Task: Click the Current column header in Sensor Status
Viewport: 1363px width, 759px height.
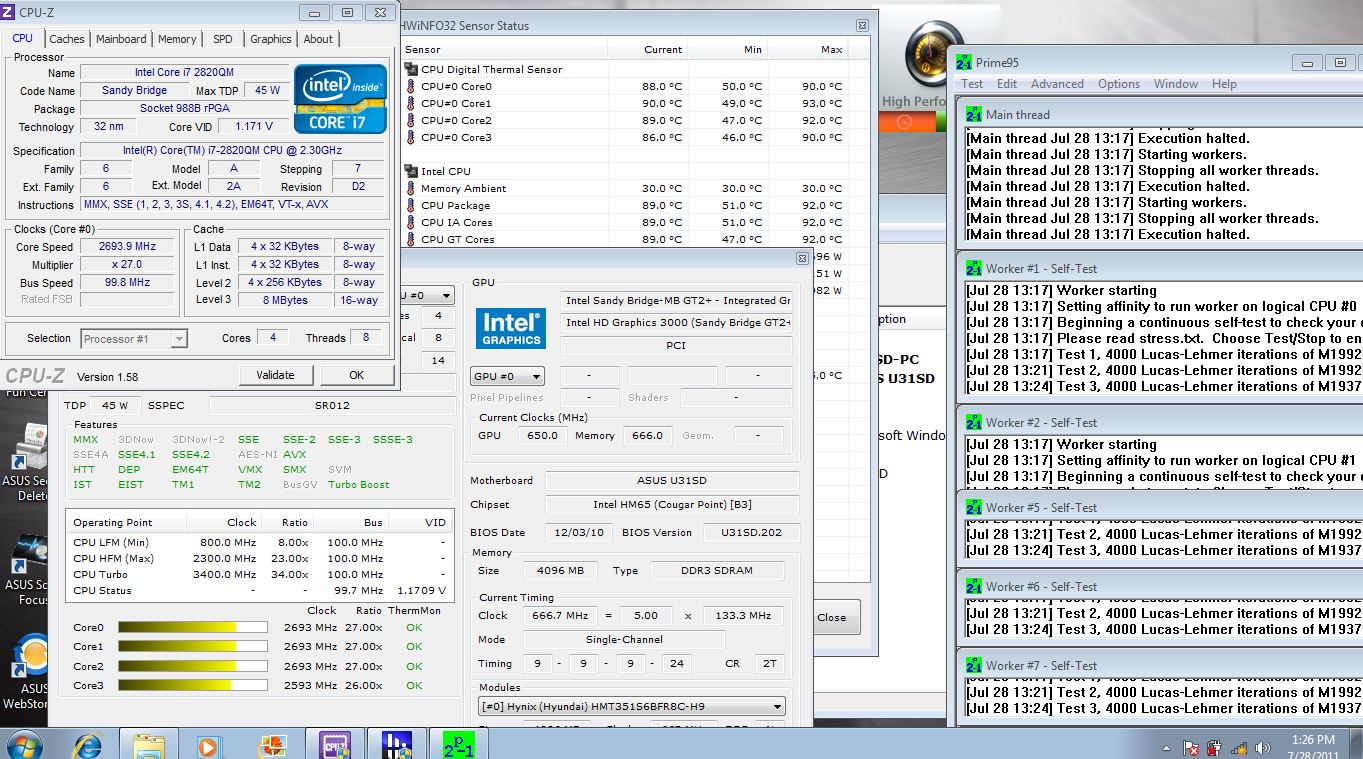Action: coord(648,49)
